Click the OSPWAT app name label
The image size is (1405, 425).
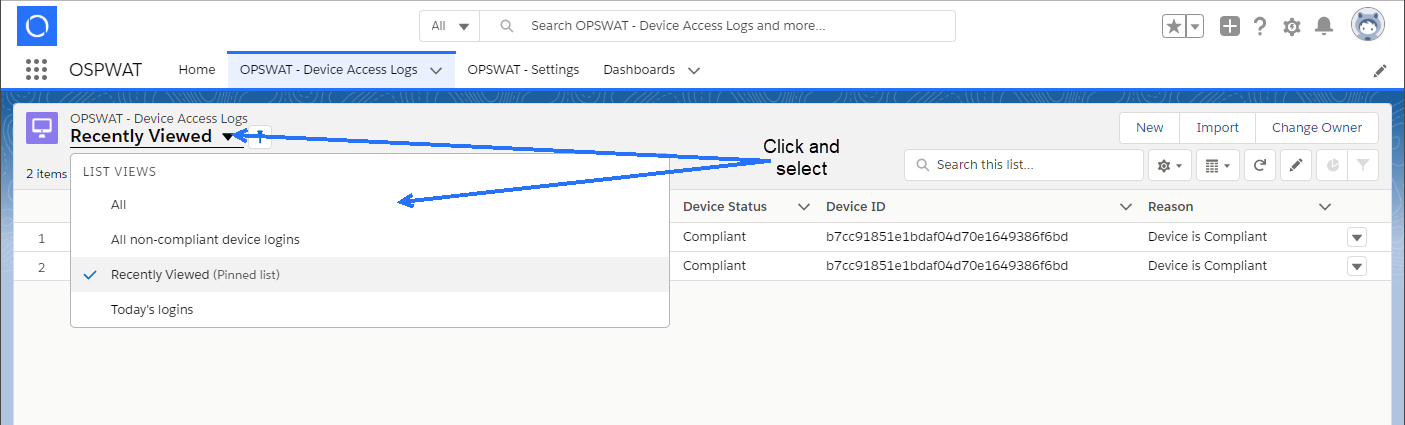point(105,70)
